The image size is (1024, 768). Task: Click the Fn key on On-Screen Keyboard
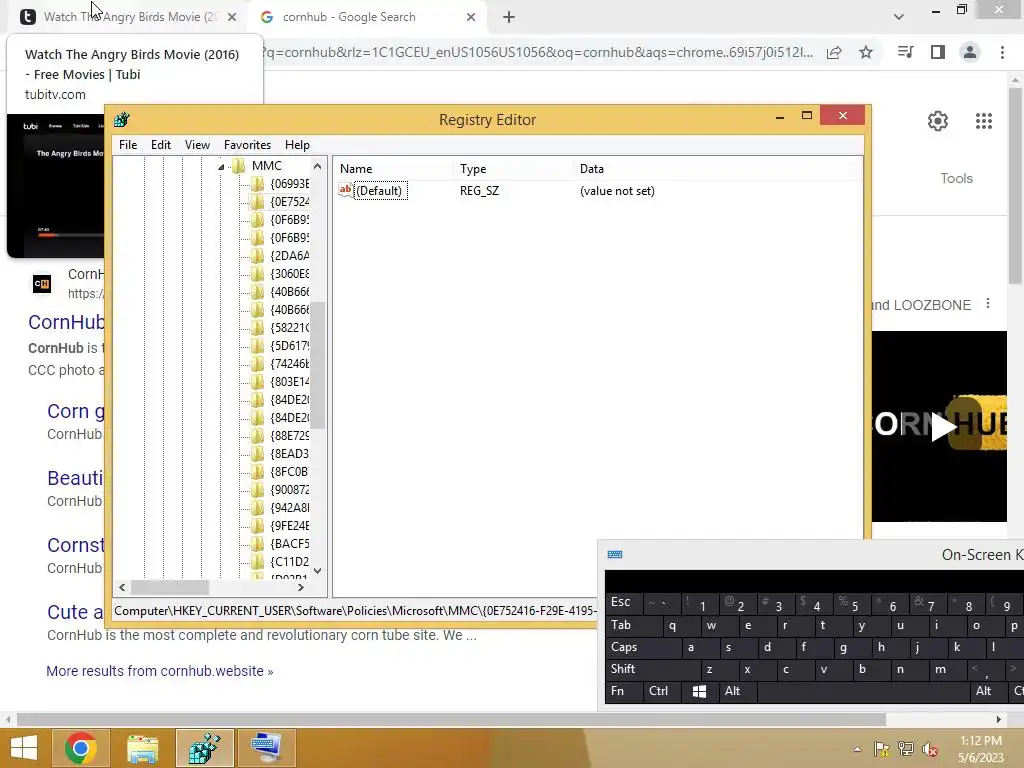coord(623,691)
